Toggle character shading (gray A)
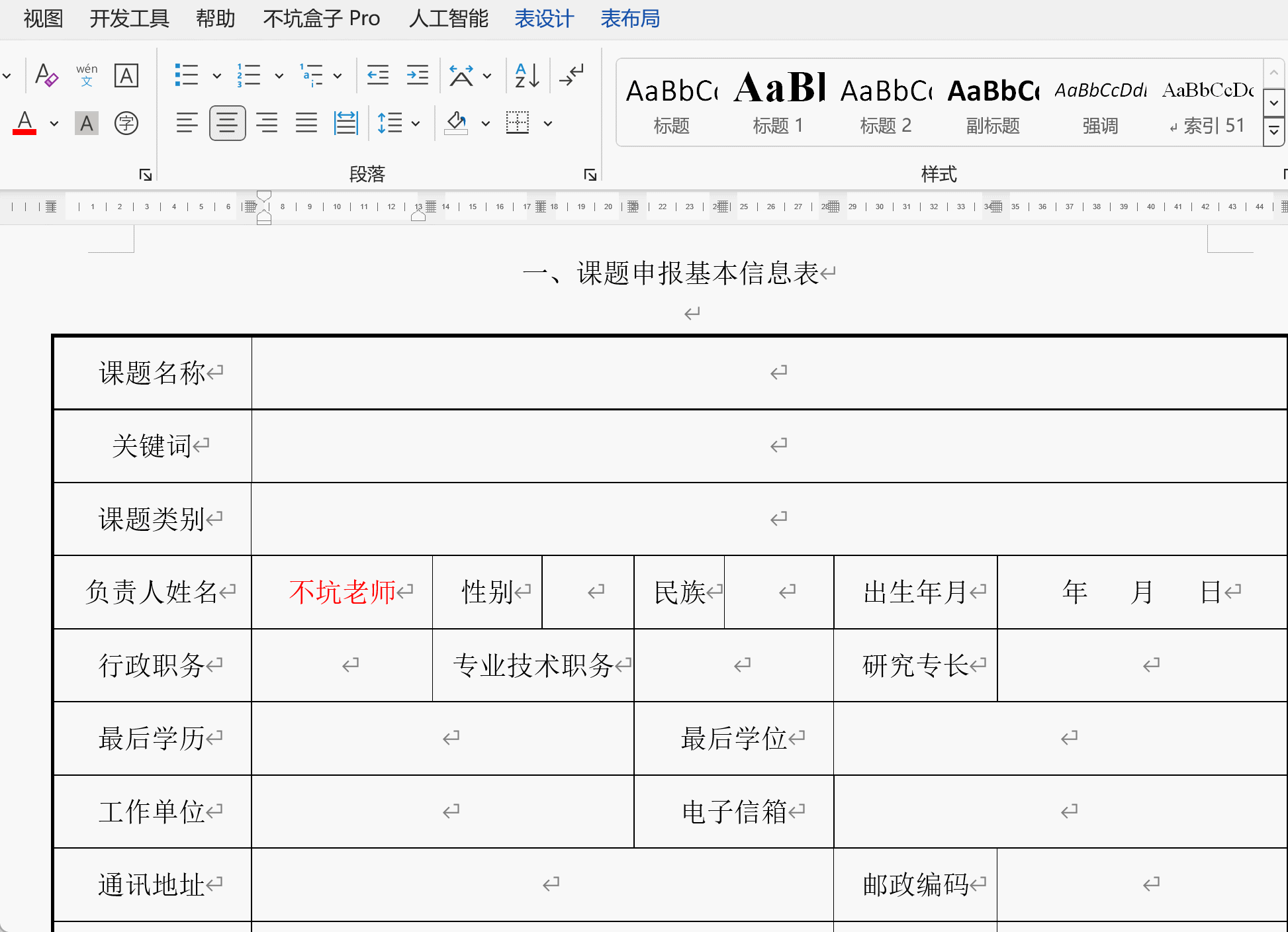The height and width of the screenshot is (932, 1288). coord(87,123)
